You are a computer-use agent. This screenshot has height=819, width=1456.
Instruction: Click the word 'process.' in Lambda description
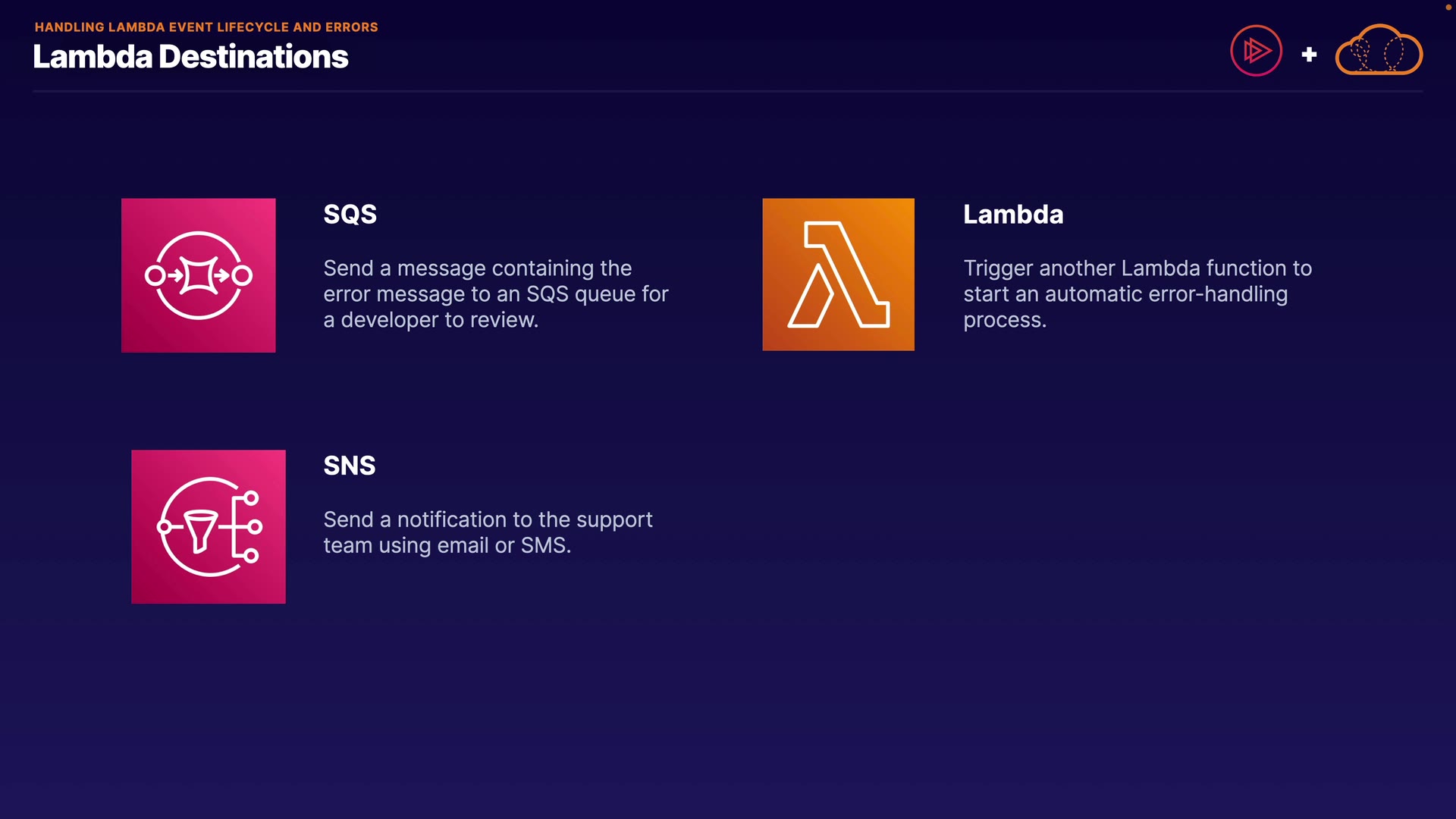pyautogui.click(x=1004, y=320)
